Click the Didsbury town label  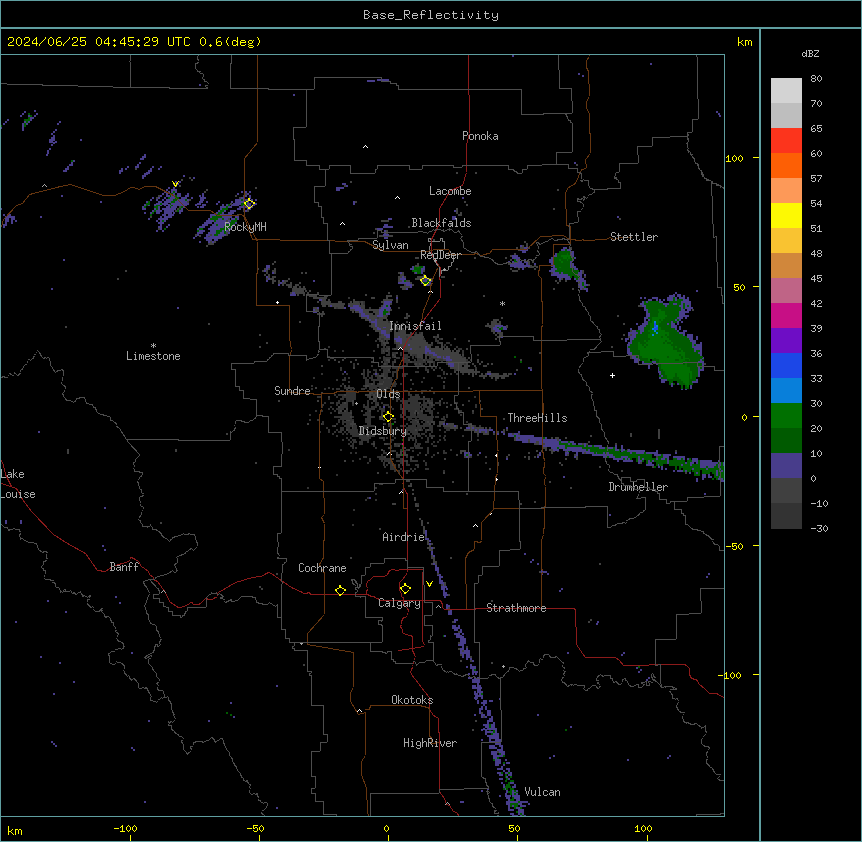(x=383, y=431)
